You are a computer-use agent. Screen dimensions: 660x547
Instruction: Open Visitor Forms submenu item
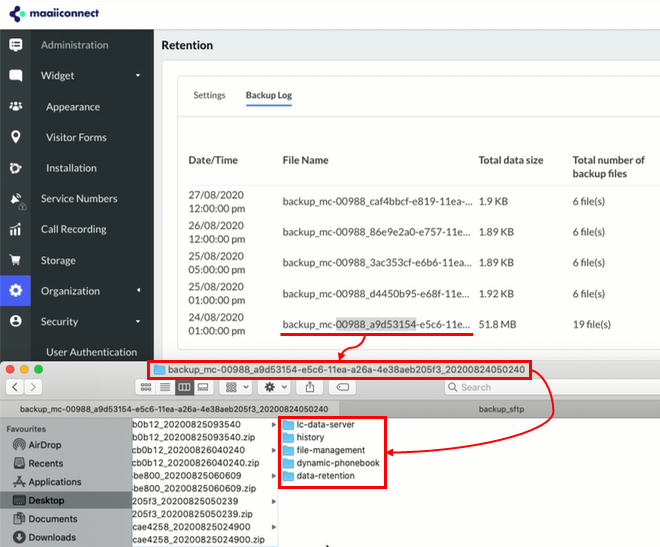pos(76,137)
